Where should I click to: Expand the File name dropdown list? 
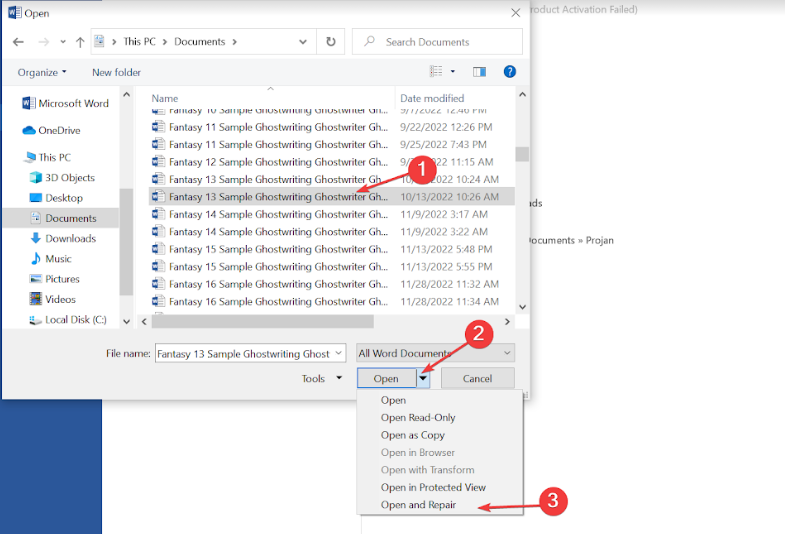click(x=339, y=353)
